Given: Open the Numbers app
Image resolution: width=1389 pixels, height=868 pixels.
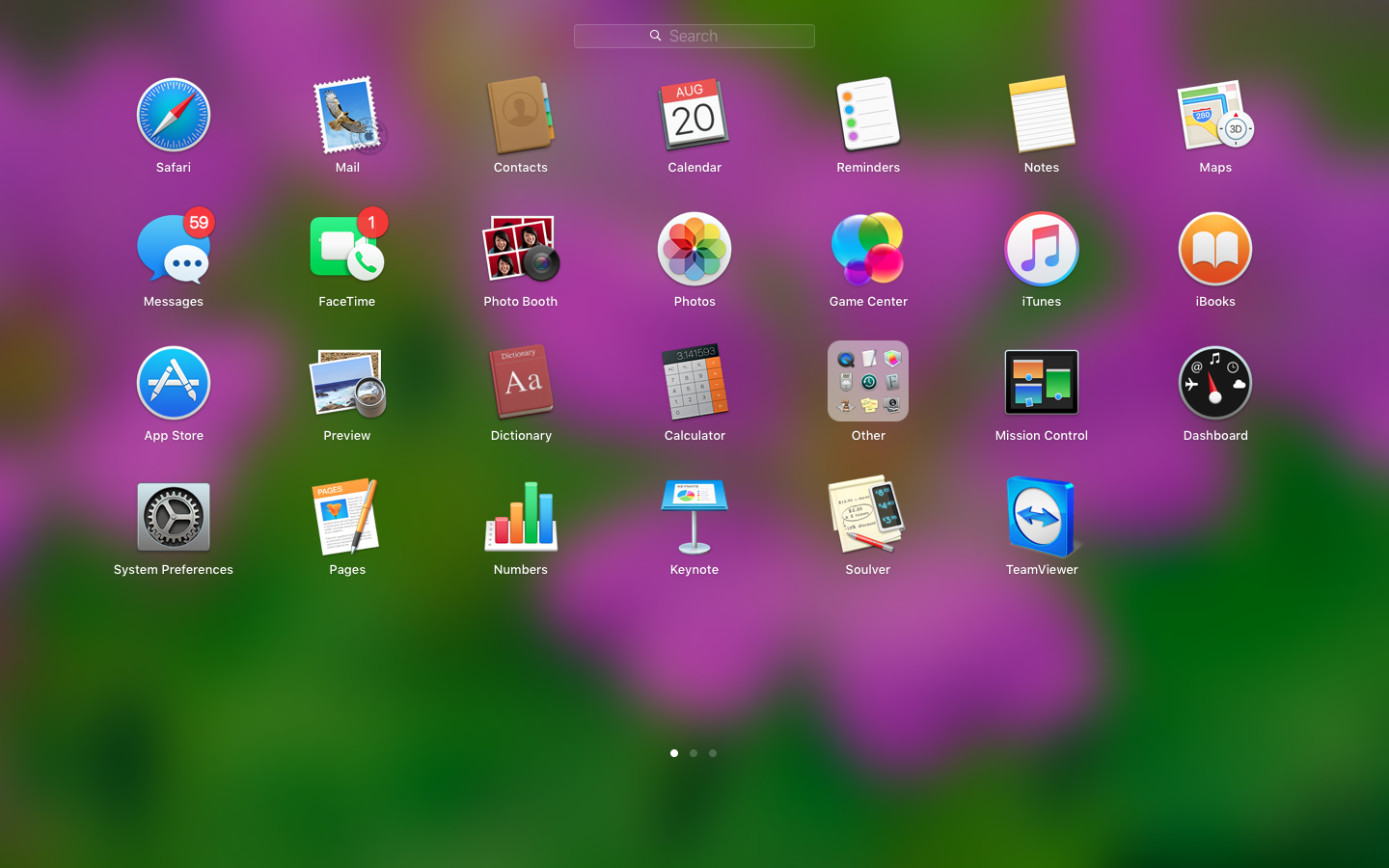Looking at the screenshot, I should coord(521,517).
